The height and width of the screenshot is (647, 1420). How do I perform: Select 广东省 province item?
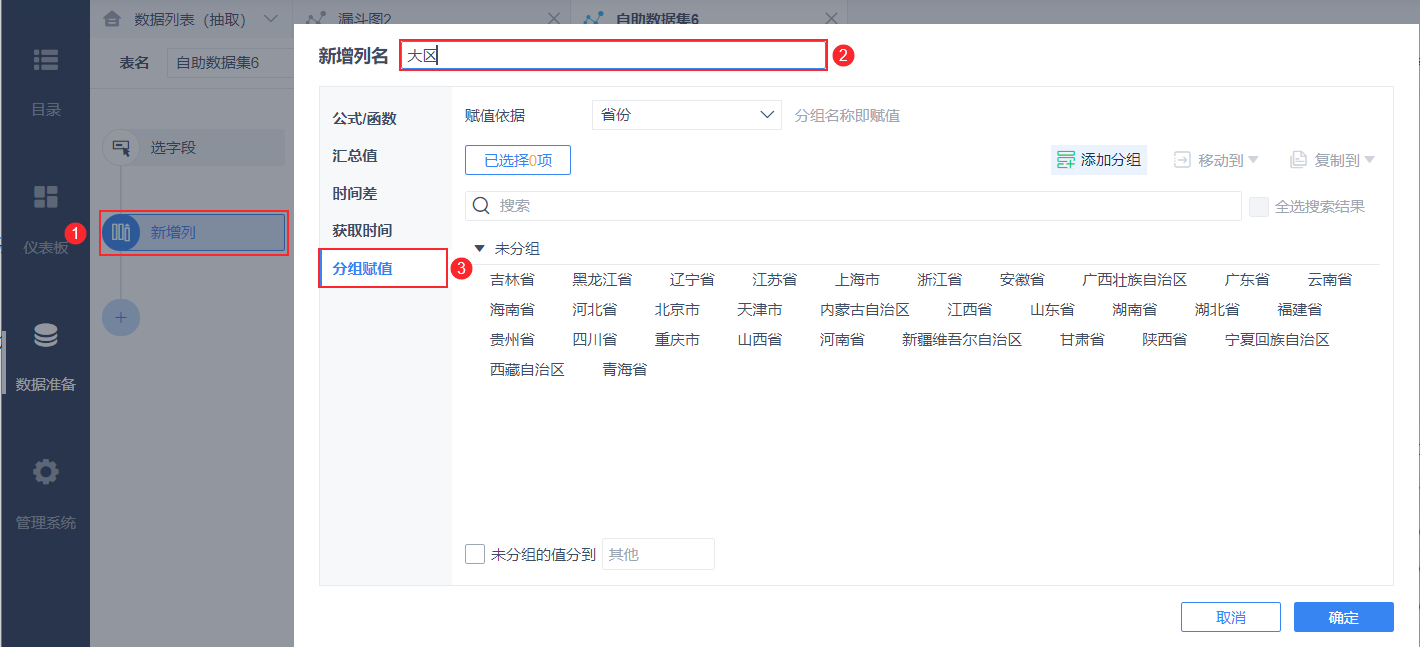[x=1247, y=280]
